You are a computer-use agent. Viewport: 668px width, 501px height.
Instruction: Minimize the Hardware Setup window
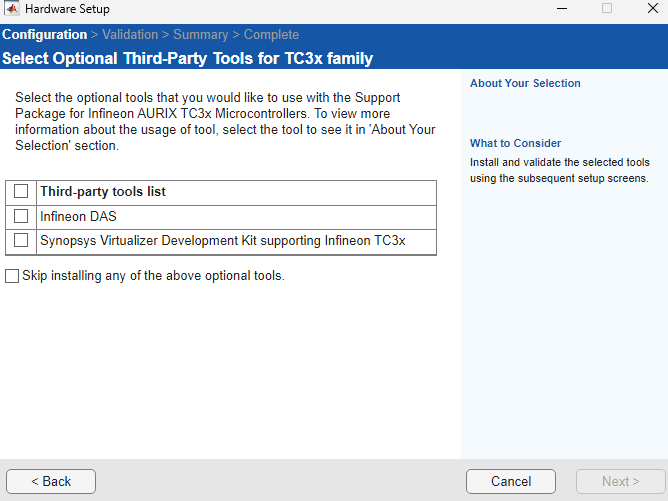tap(561, 9)
